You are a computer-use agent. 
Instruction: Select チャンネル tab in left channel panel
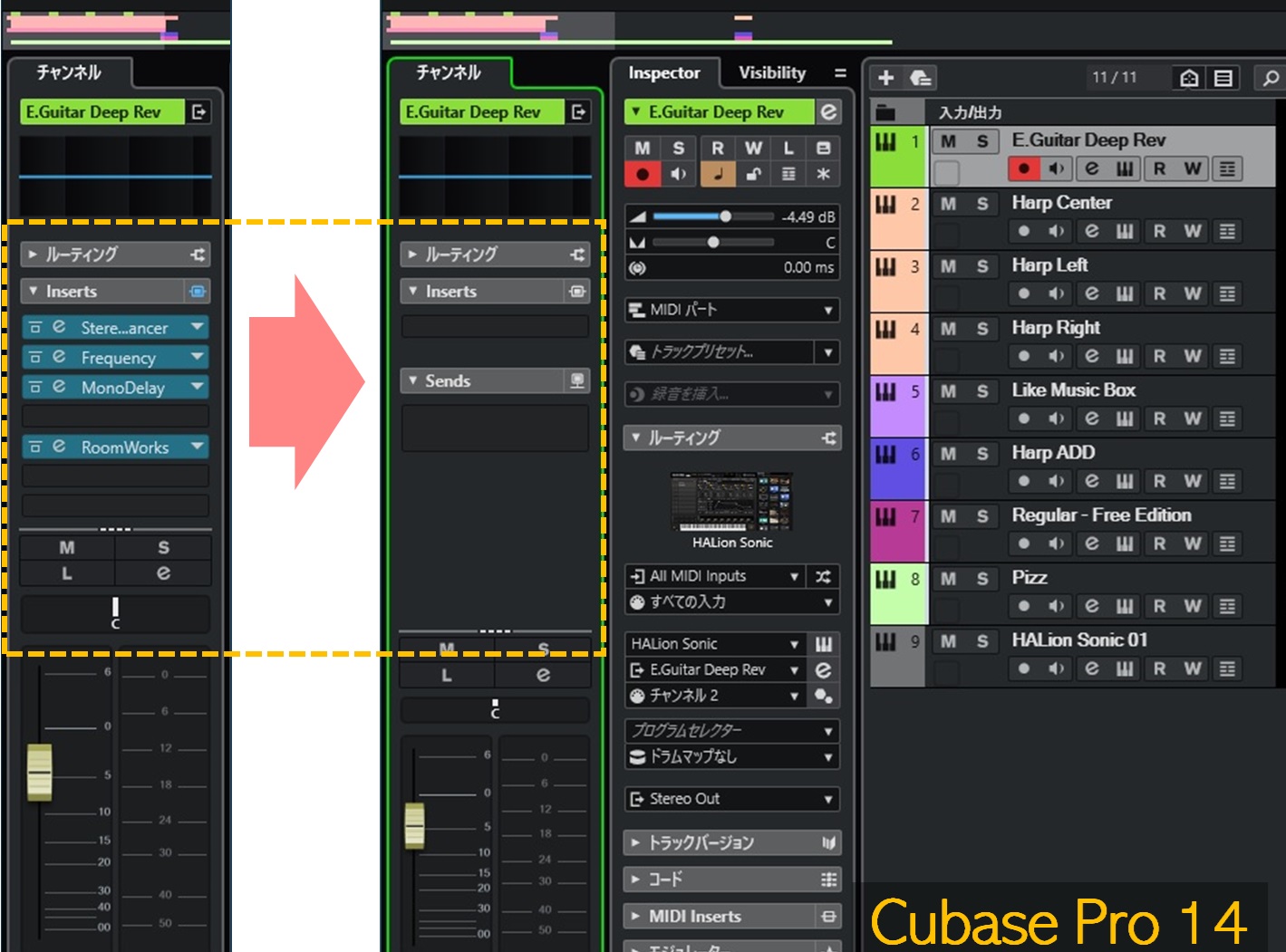(x=70, y=72)
